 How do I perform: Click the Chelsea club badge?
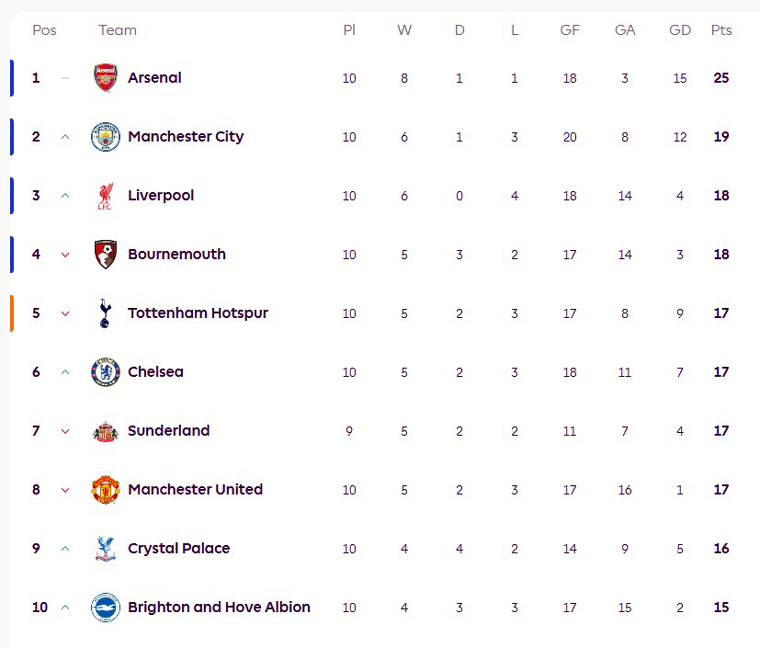[x=105, y=372]
